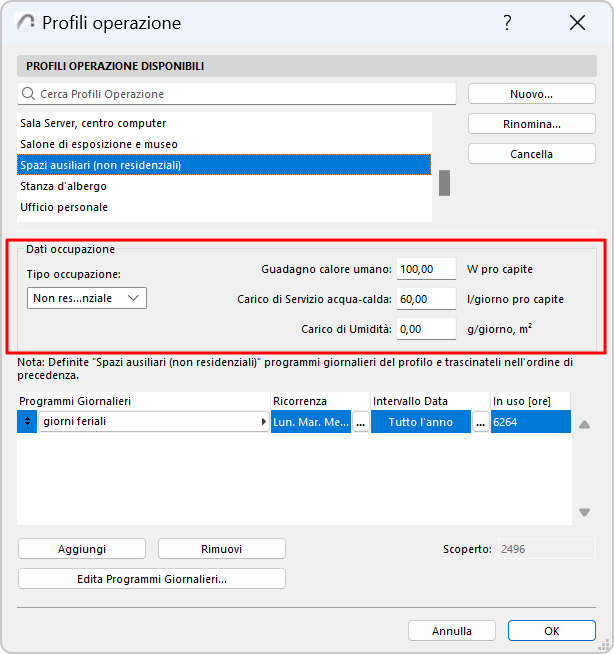Screen dimensions: 614x654
Task: Click the profile list scrollbar thumb
Action: [x=444, y=183]
